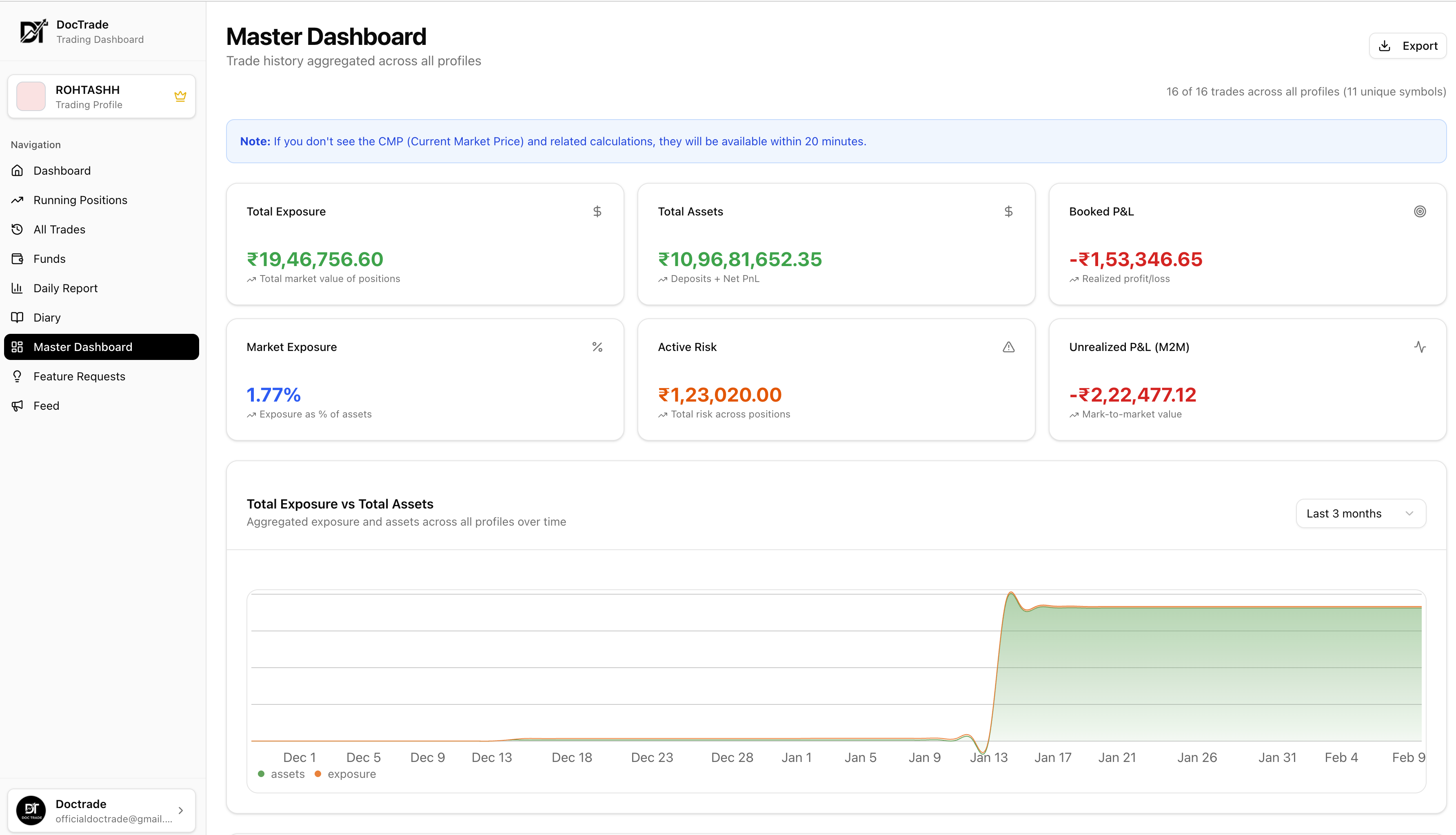
Task: Expand the Doctrade account menu chevron
Action: coord(181,811)
